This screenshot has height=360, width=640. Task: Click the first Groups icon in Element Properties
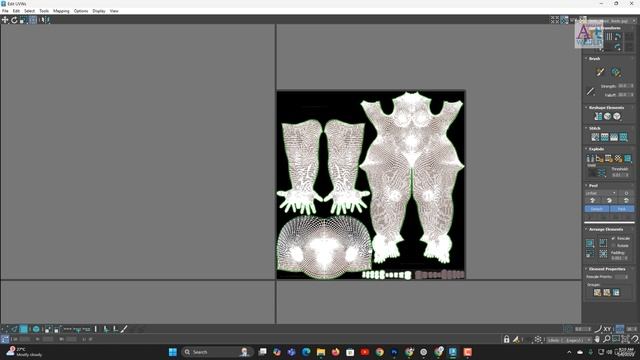[597, 292]
